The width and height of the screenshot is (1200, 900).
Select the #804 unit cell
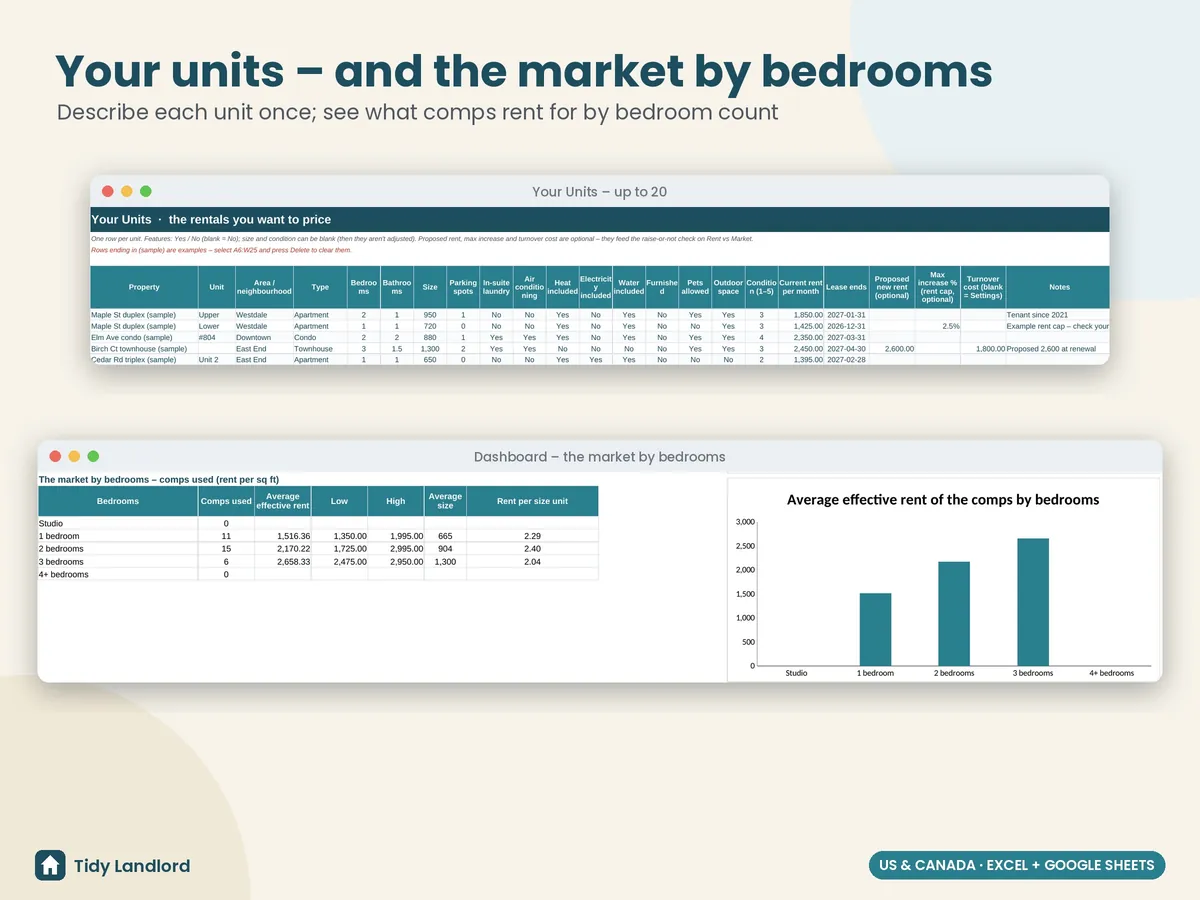[x=216, y=338]
